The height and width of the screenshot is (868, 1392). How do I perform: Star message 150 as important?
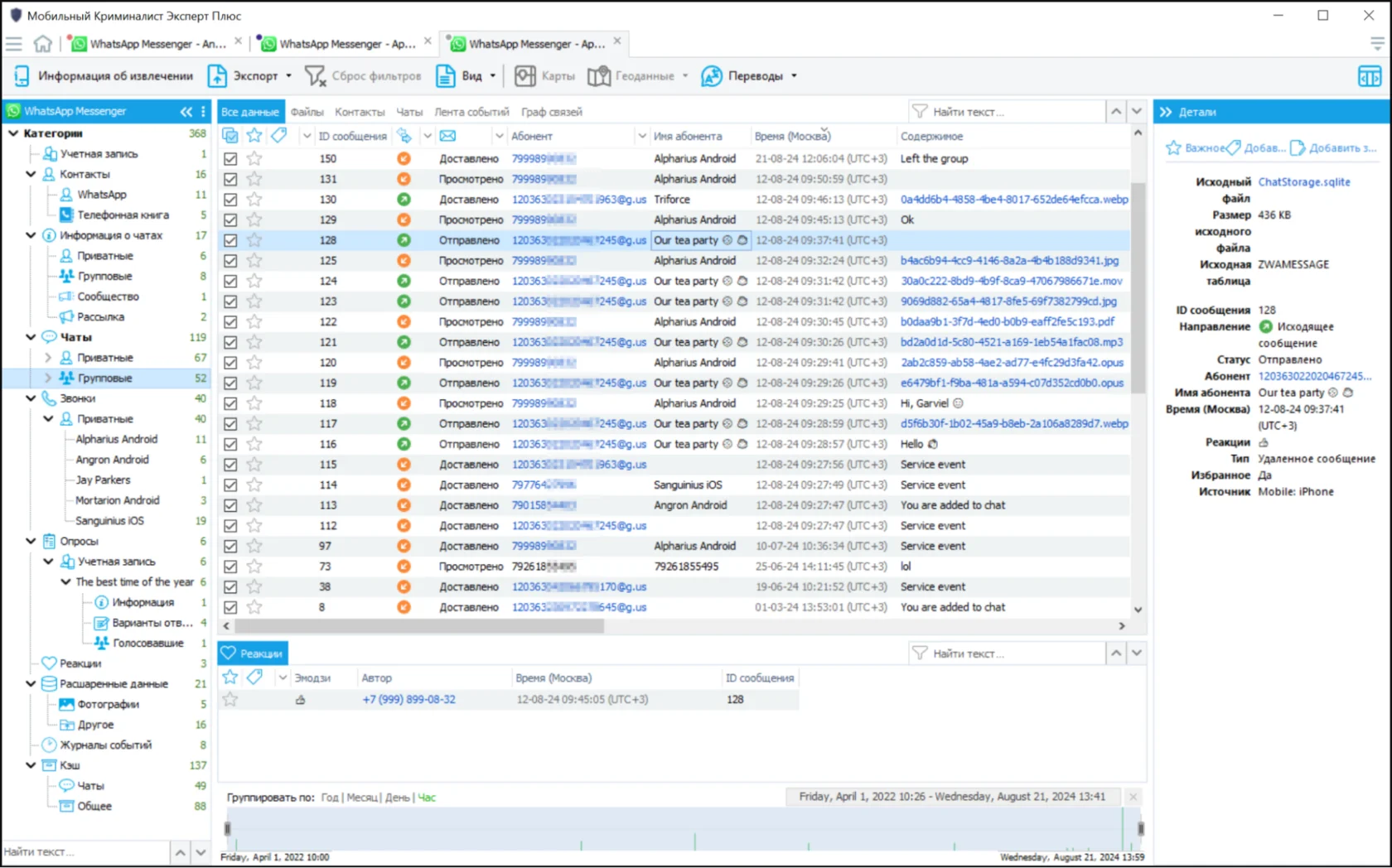point(254,159)
